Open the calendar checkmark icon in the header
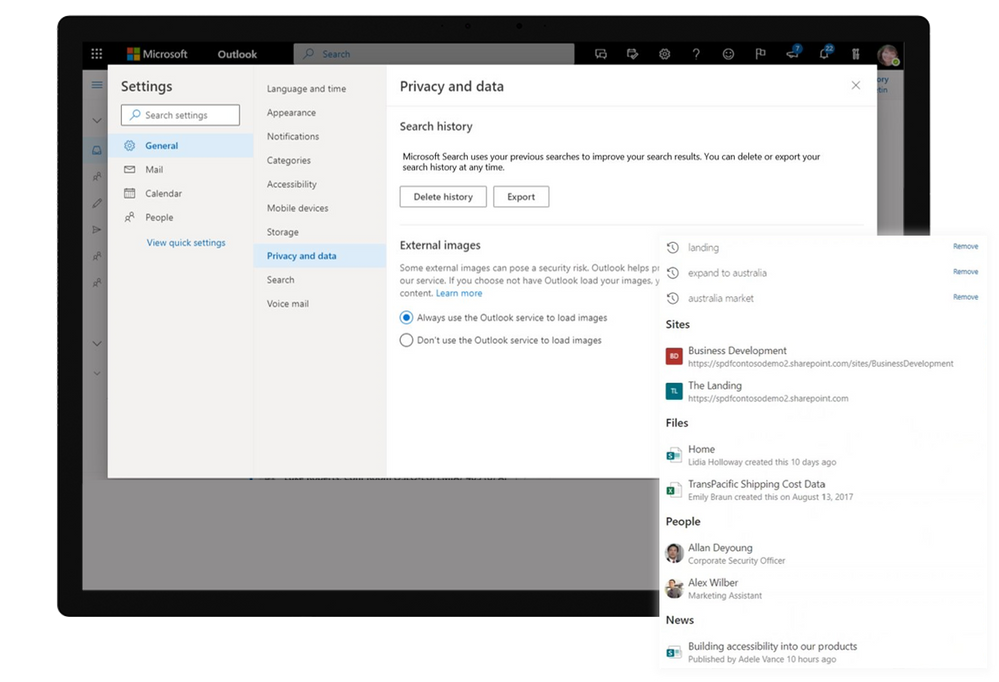The height and width of the screenshot is (682, 999). [x=633, y=54]
